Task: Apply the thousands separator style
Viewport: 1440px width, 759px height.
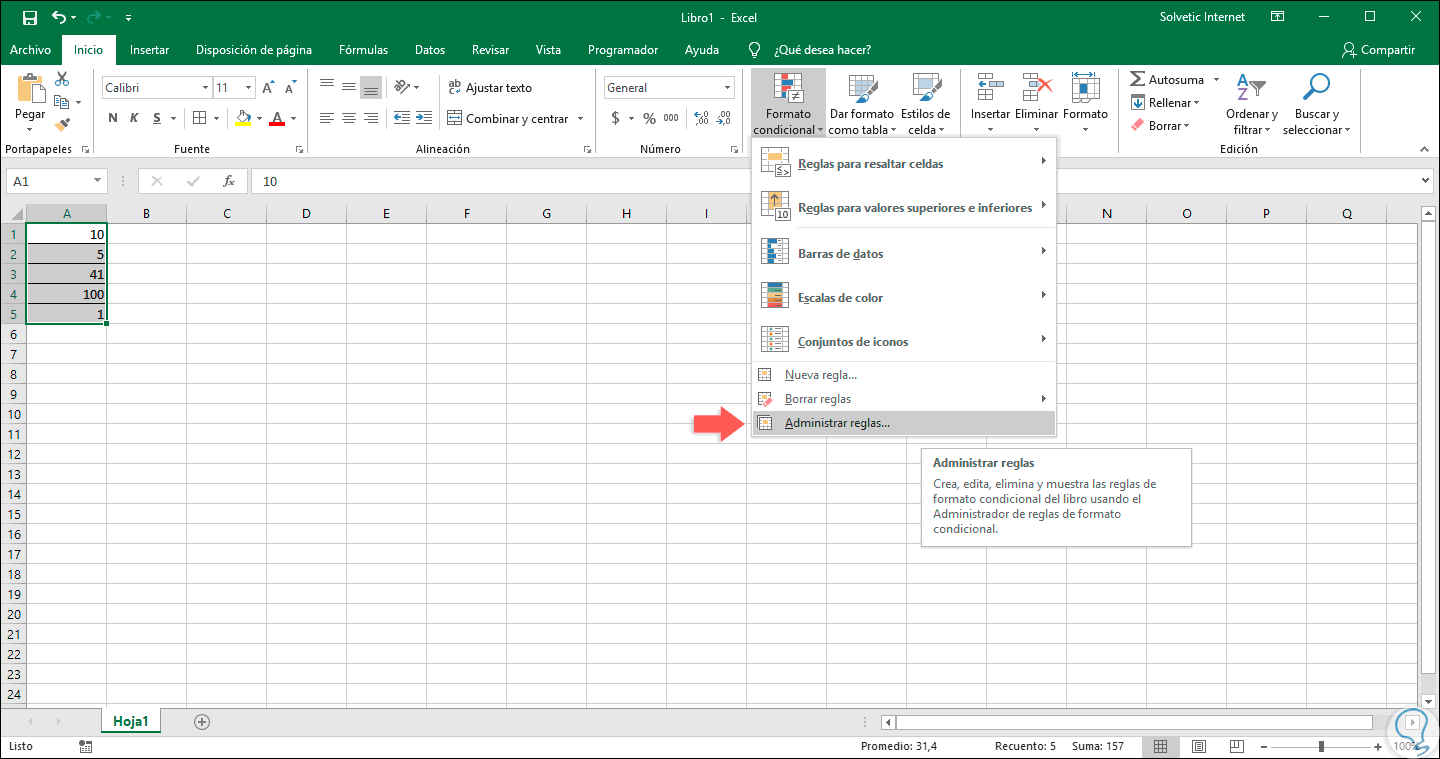Action: 671,118
